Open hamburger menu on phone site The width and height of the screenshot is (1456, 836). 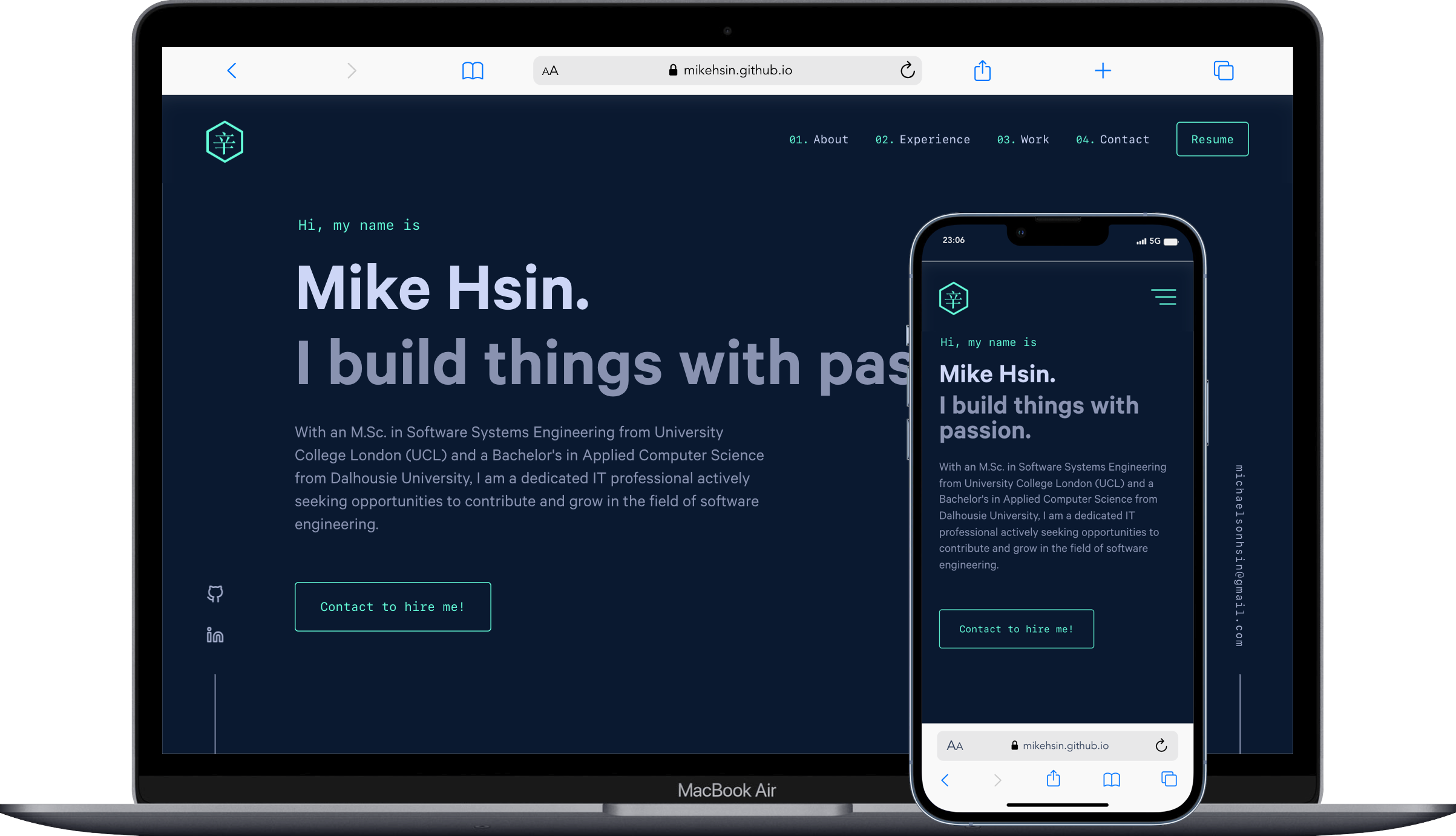point(1163,297)
